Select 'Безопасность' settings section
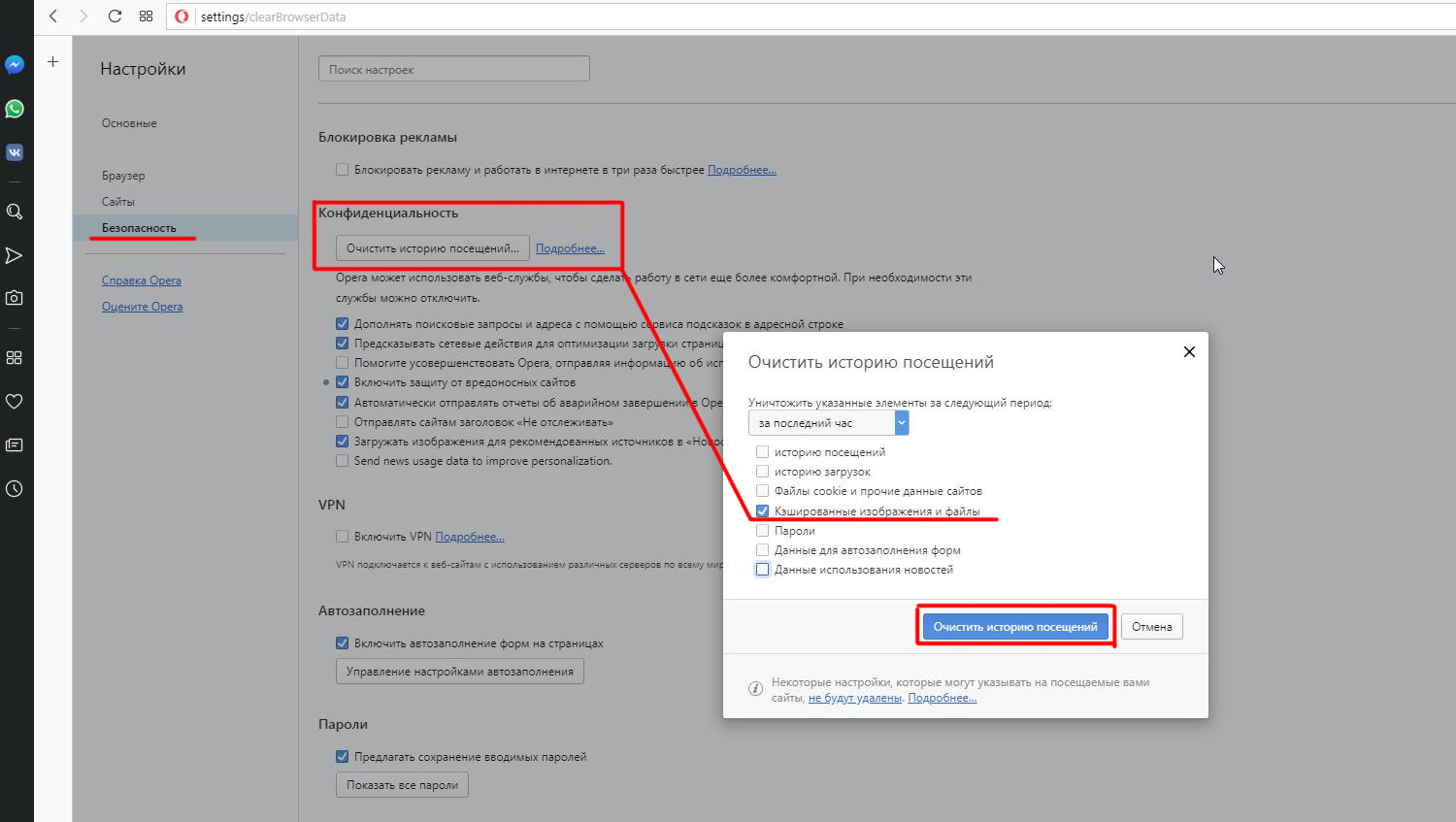The height and width of the screenshot is (822, 1456). click(139, 228)
